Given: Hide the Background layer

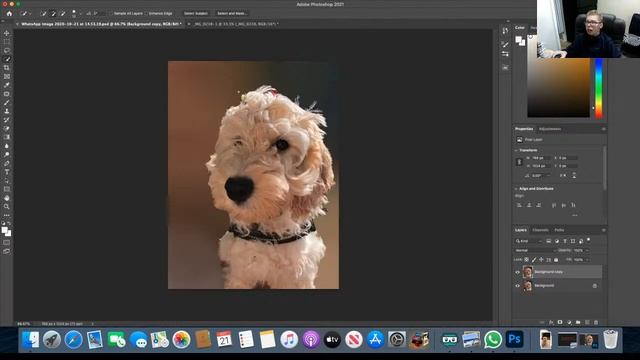Looking at the screenshot, I should [x=518, y=286].
